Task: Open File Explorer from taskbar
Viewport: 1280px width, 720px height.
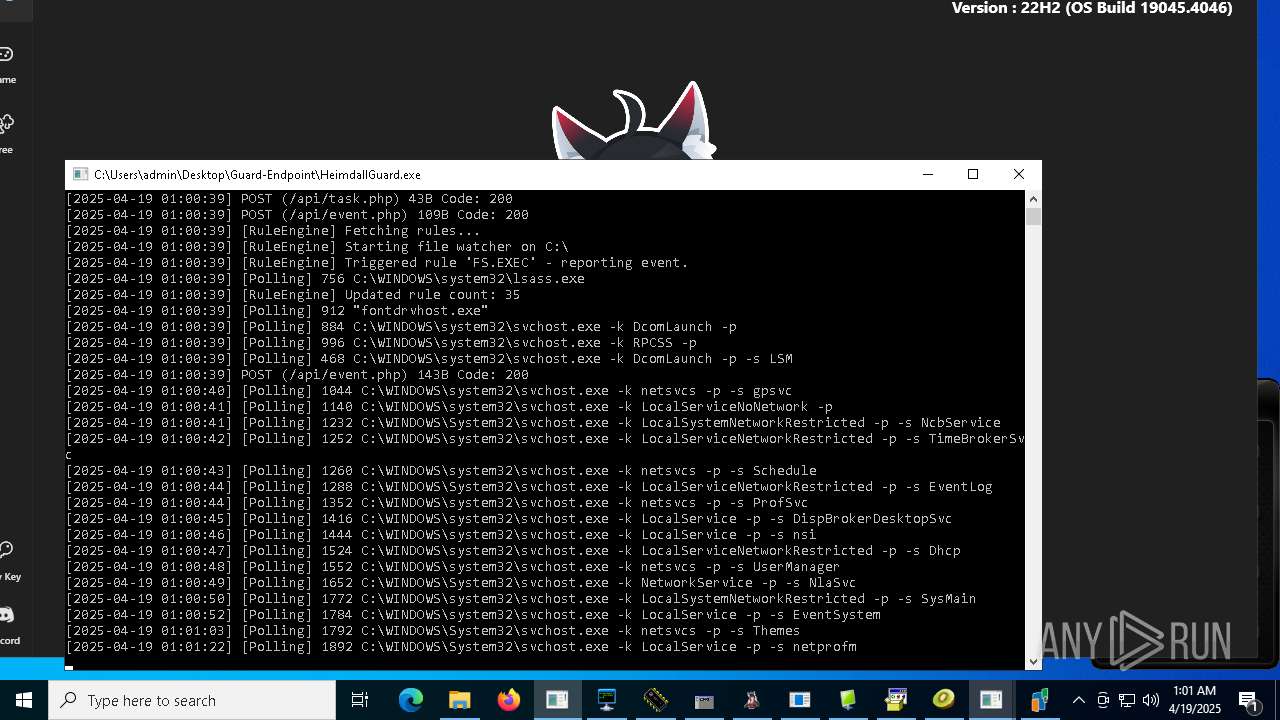Action: point(459,700)
